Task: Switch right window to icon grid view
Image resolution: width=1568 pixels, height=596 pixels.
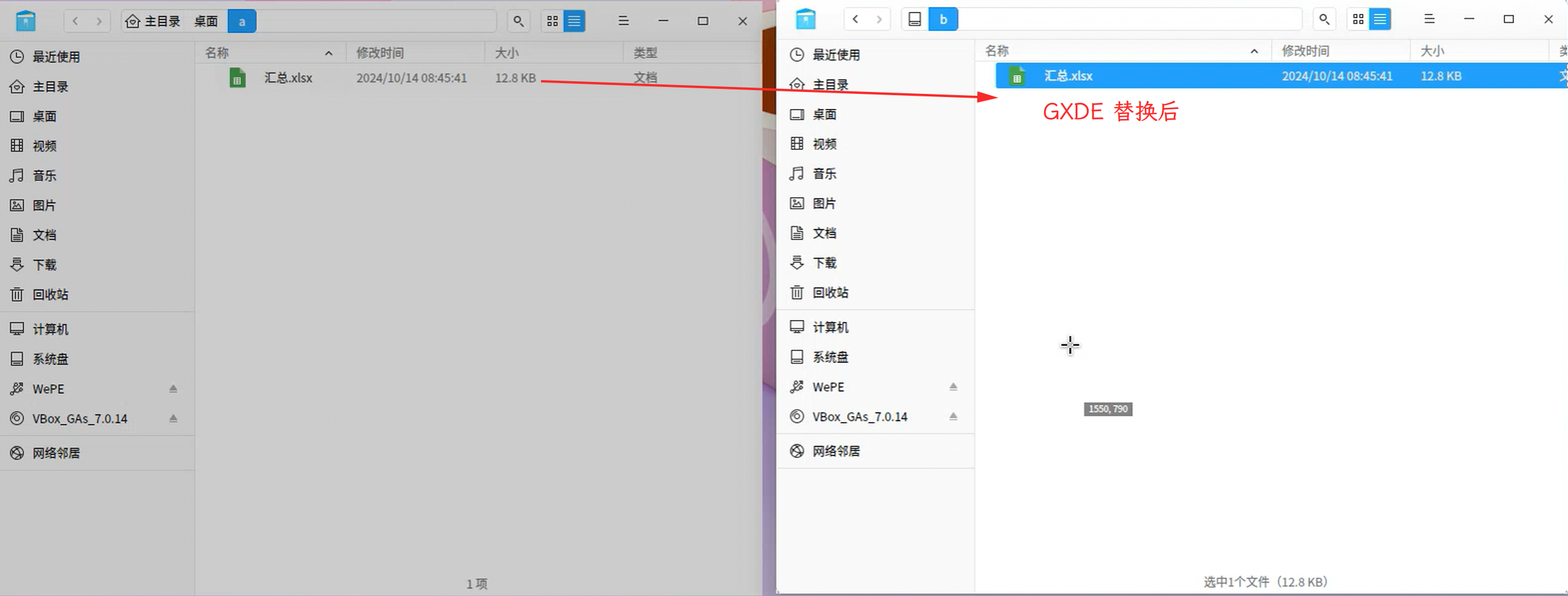Action: (x=1358, y=20)
